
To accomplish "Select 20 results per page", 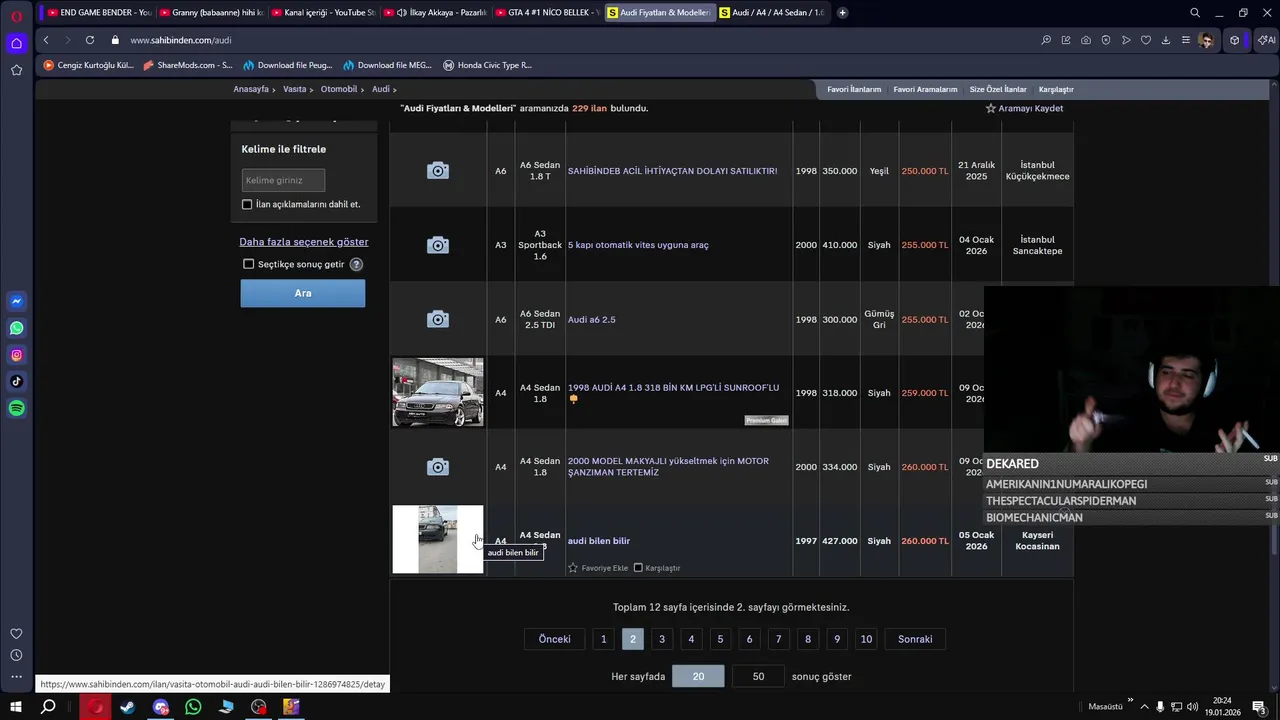I will tap(698, 677).
